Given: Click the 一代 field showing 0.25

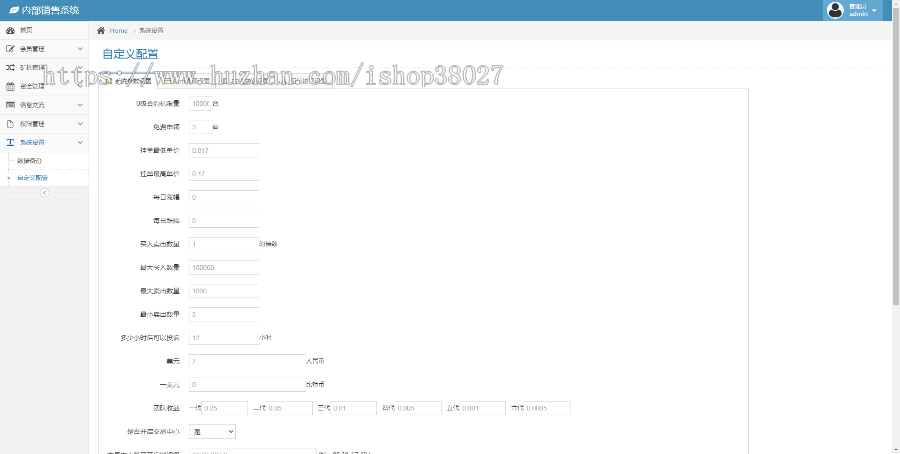Looking at the screenshot, I should [224, 408].
